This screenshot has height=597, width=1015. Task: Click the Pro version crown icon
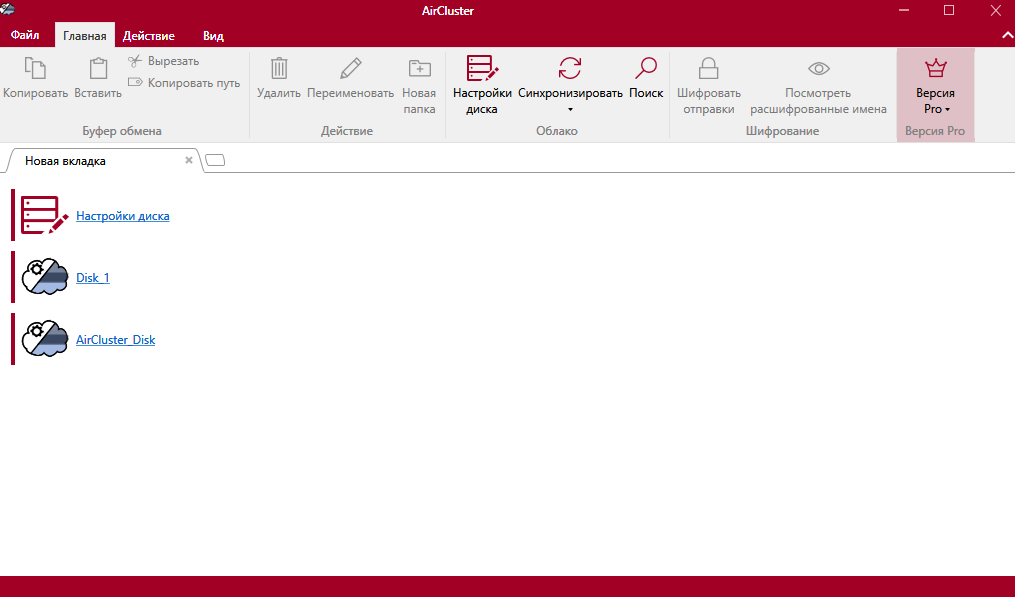(x=935, y=67)
